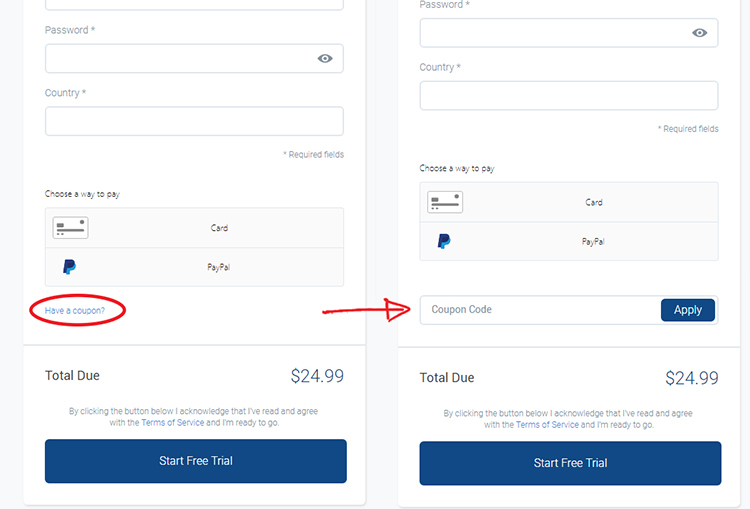750x509 pixels.
Task: Open Terms of Service link in right form
Action: pyautogui.click(x=547, y=424)
